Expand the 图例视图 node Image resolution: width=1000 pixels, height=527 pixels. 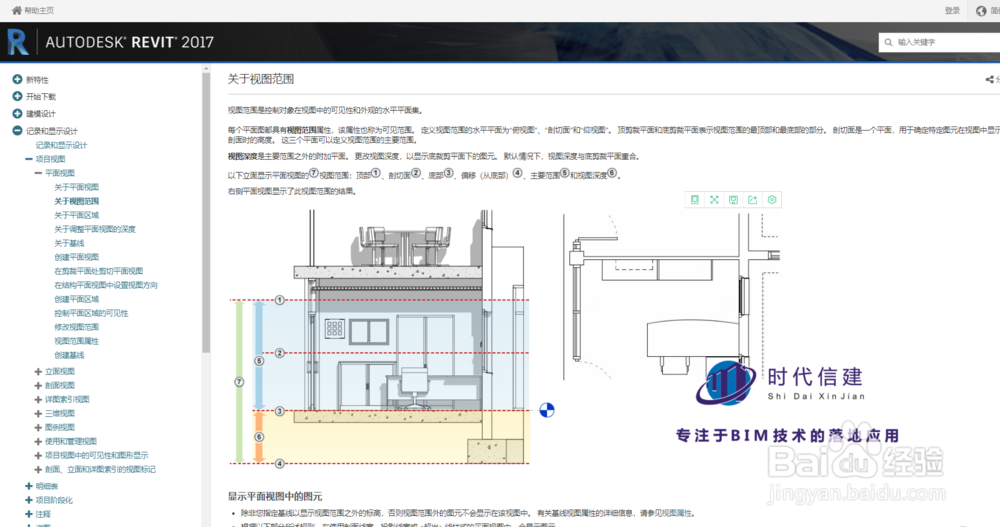[38, 427]
